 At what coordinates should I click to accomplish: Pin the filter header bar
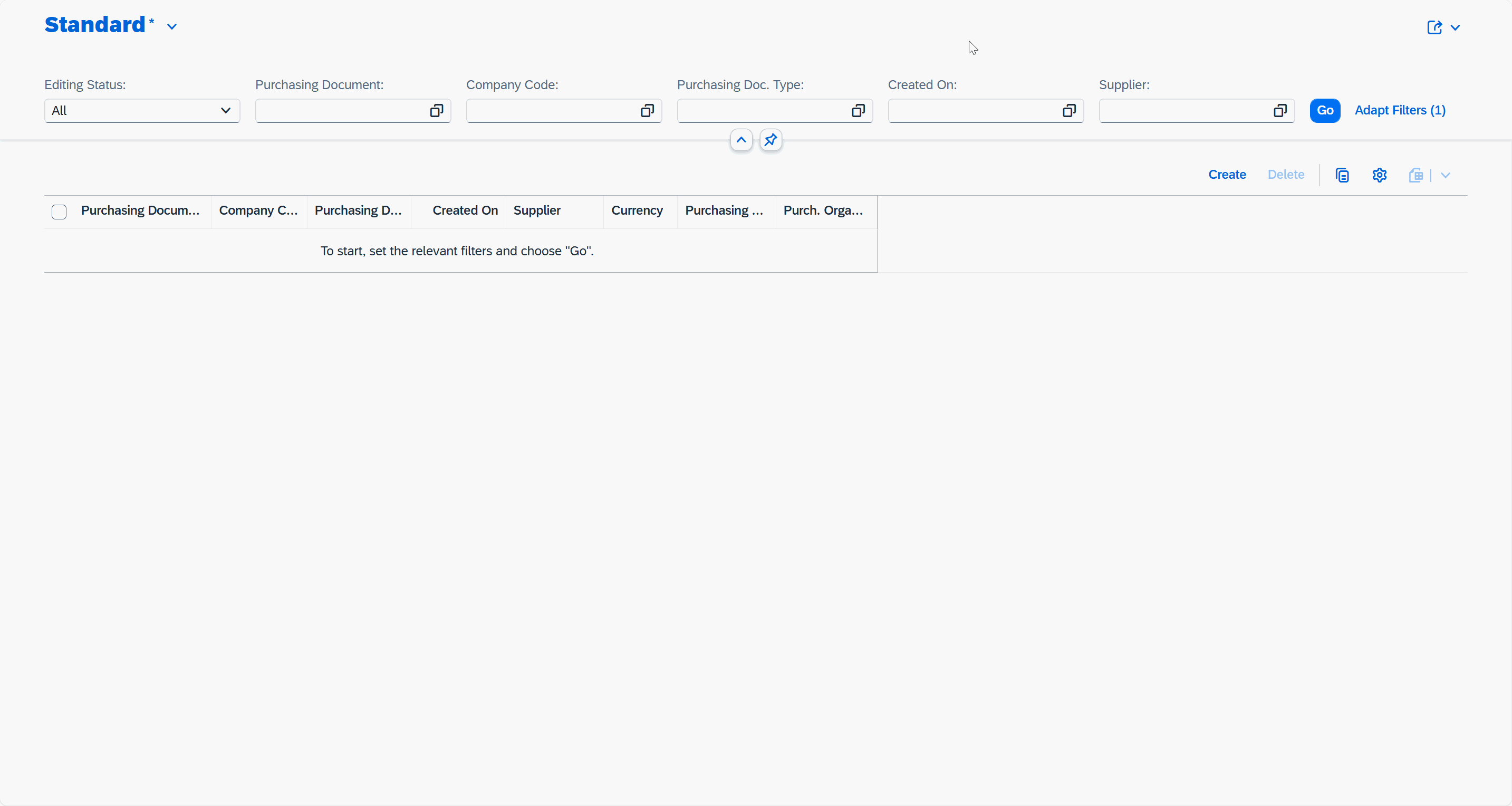771,140
